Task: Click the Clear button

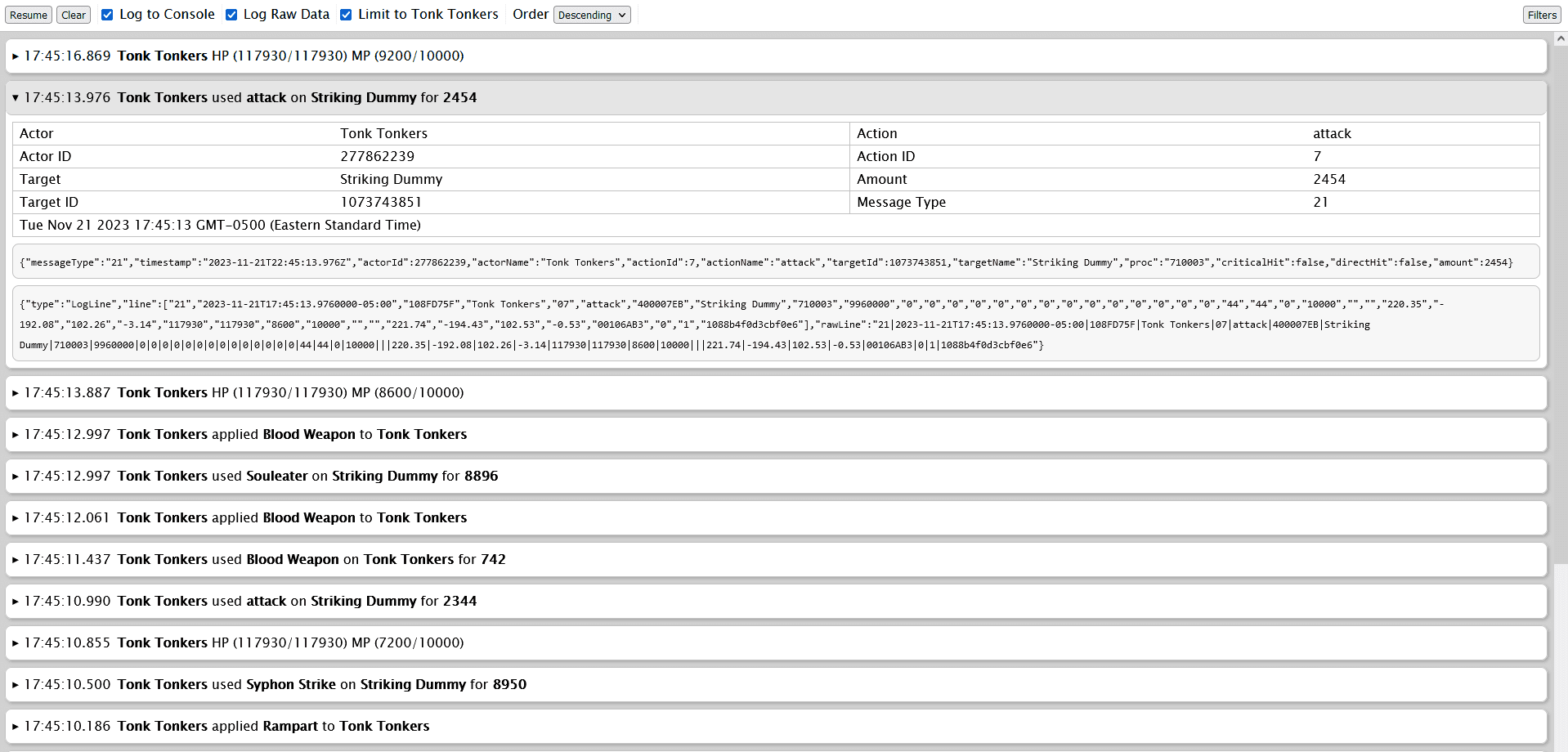Action: (73, 15)
